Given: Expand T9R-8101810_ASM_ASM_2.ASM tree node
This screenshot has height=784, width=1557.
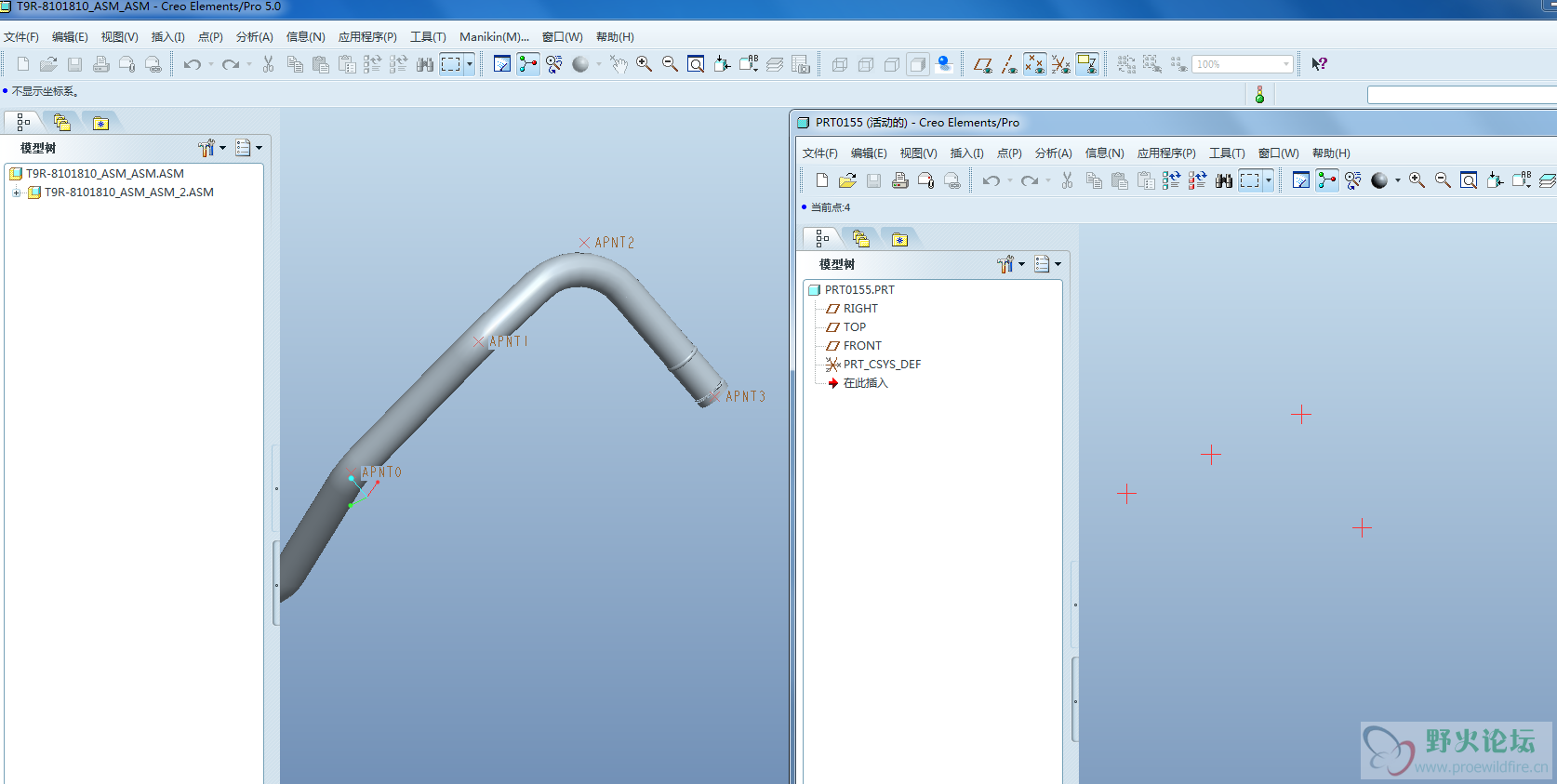Looking at the screenshot, I should coord(17,193).
